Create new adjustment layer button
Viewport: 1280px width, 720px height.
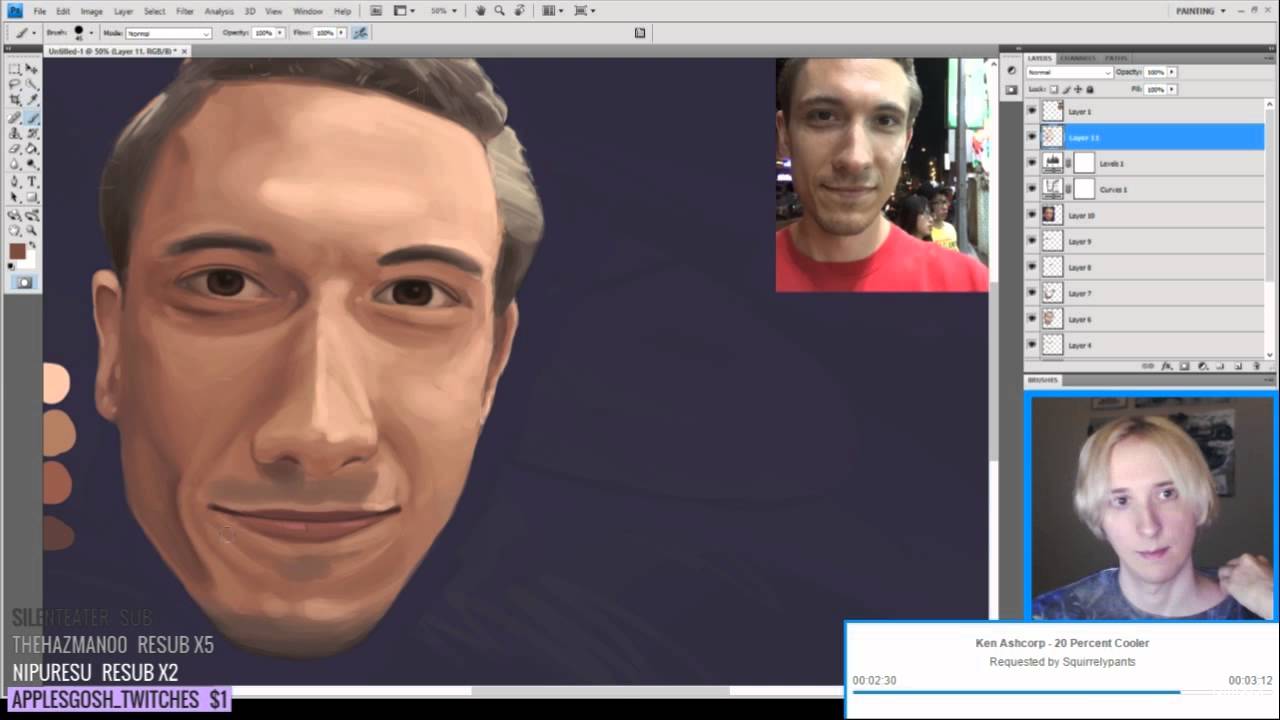pyautogui.click(x=1202, y=366)
